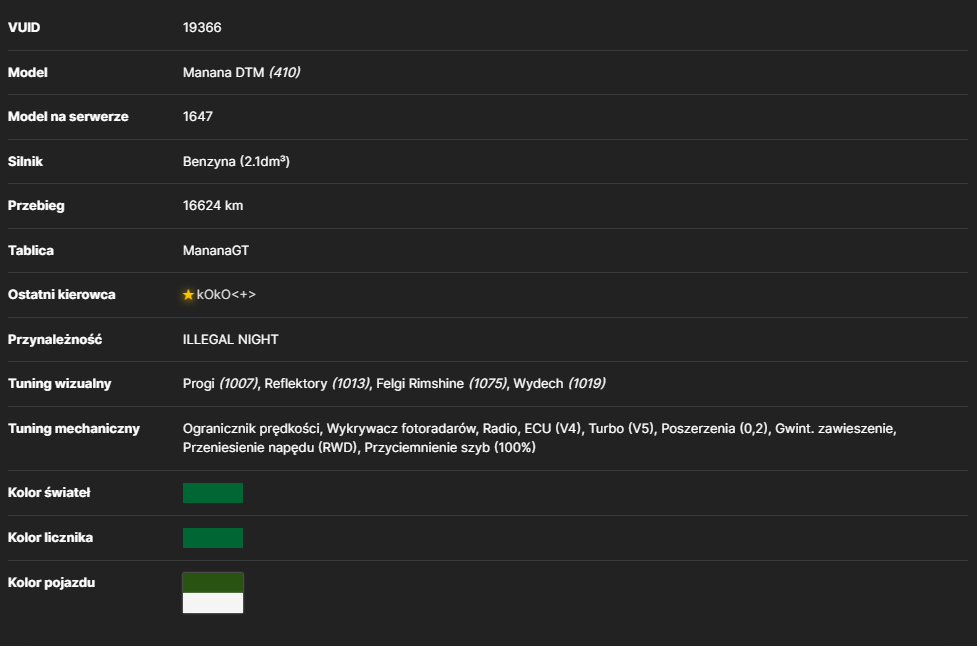Viewport: 977px width, 646px height.
Task: Click the Felgi Rimshine (1075) entry
Action: (442, 384)
